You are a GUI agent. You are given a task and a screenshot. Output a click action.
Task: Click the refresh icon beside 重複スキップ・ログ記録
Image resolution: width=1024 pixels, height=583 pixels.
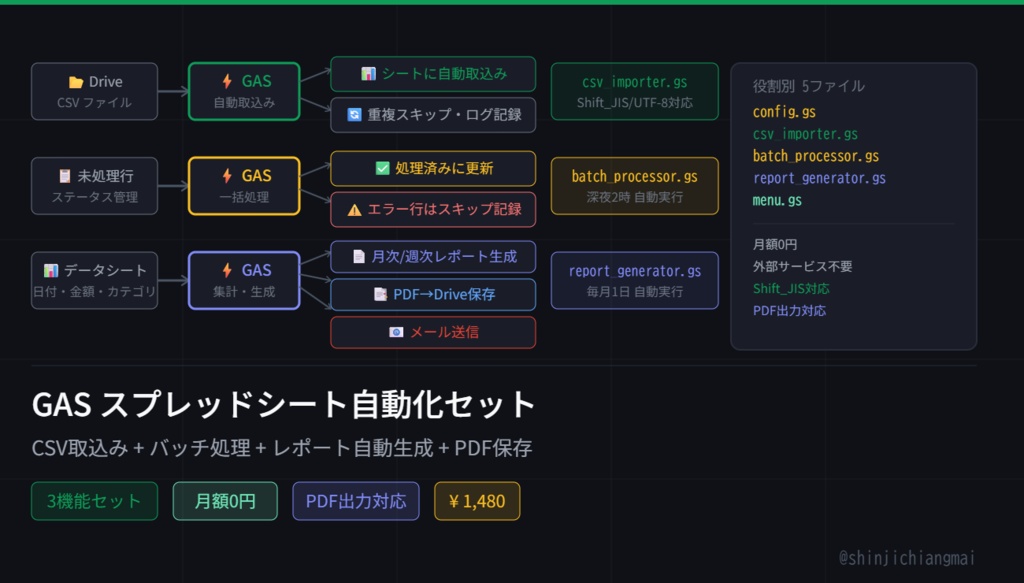click(x=354, y=115)
